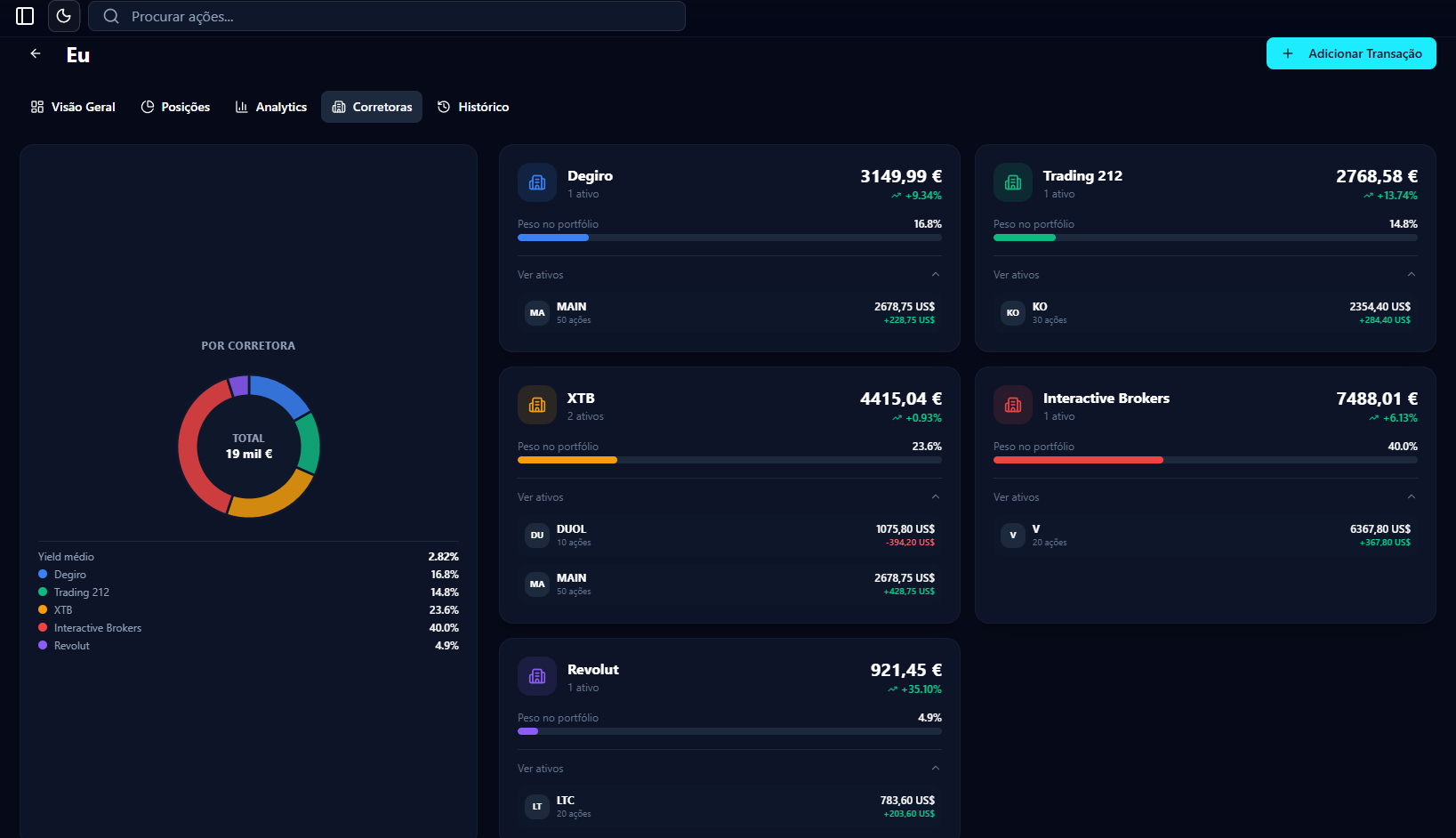Click the Interactive Brokers trend arrow near +6.13%
The image size is (1456, 838).
[1373, 418]
